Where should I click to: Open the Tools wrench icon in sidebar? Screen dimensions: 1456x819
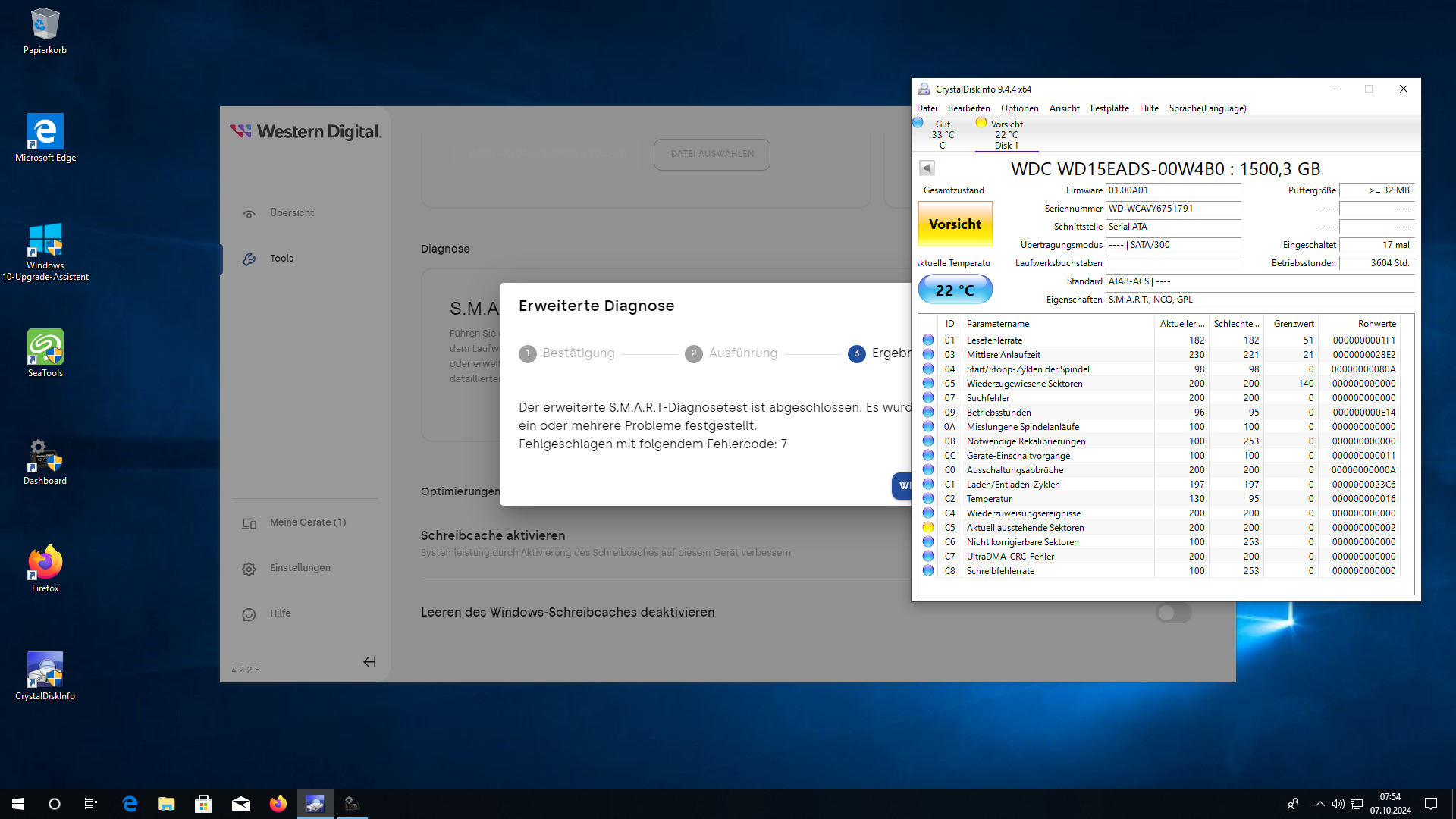tap(249, 259)
